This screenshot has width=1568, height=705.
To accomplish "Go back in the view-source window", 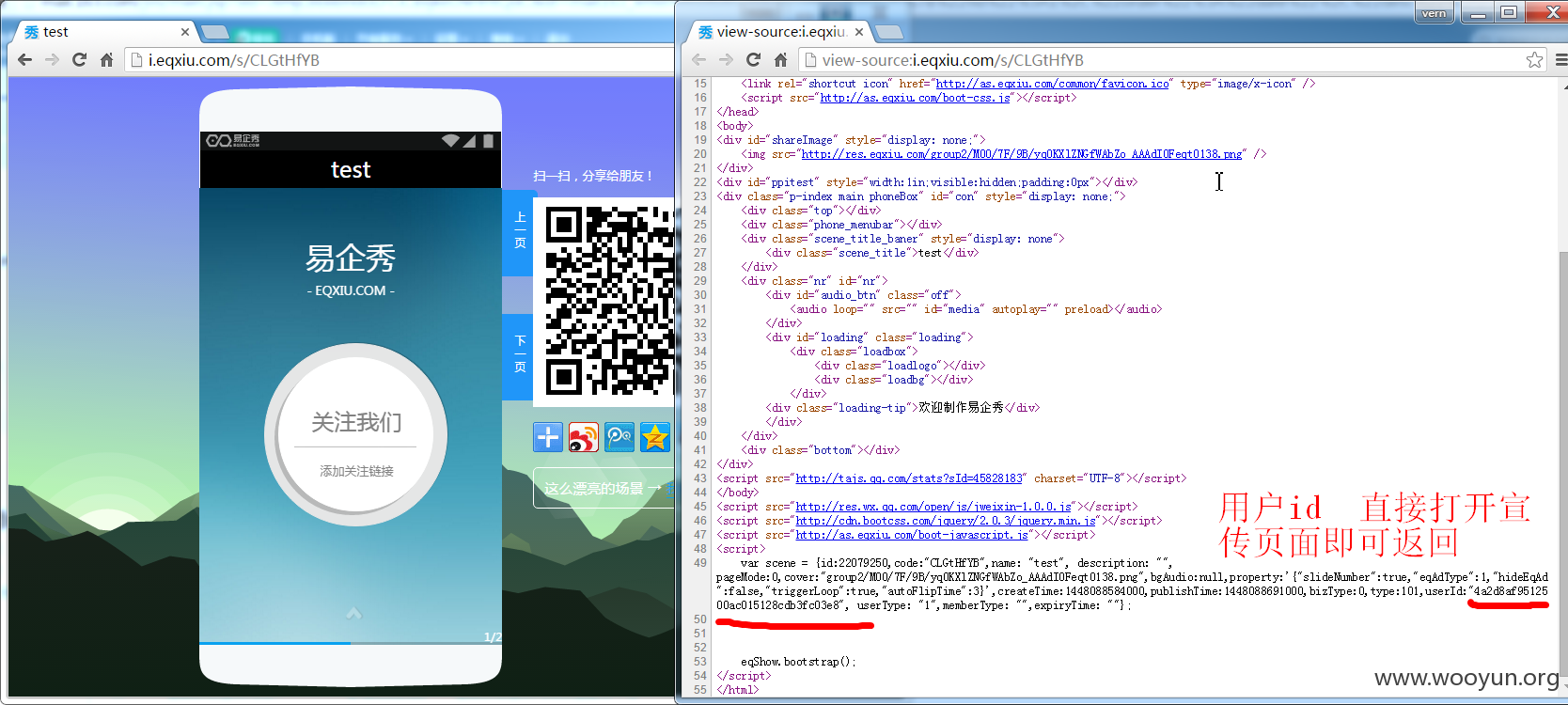I will click(698, 59).
